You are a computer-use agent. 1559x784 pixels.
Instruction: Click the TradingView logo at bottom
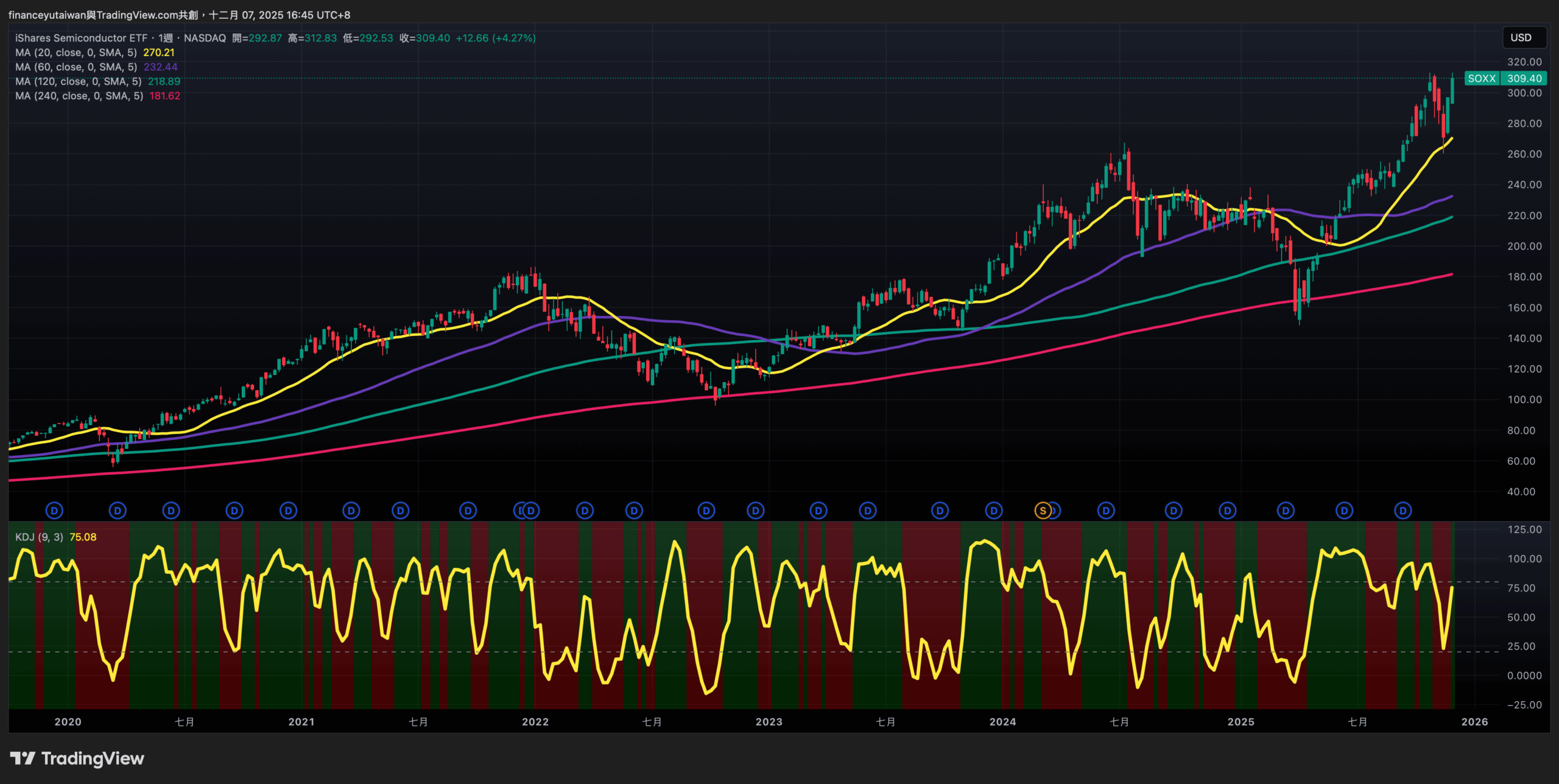tap(77, 758)
